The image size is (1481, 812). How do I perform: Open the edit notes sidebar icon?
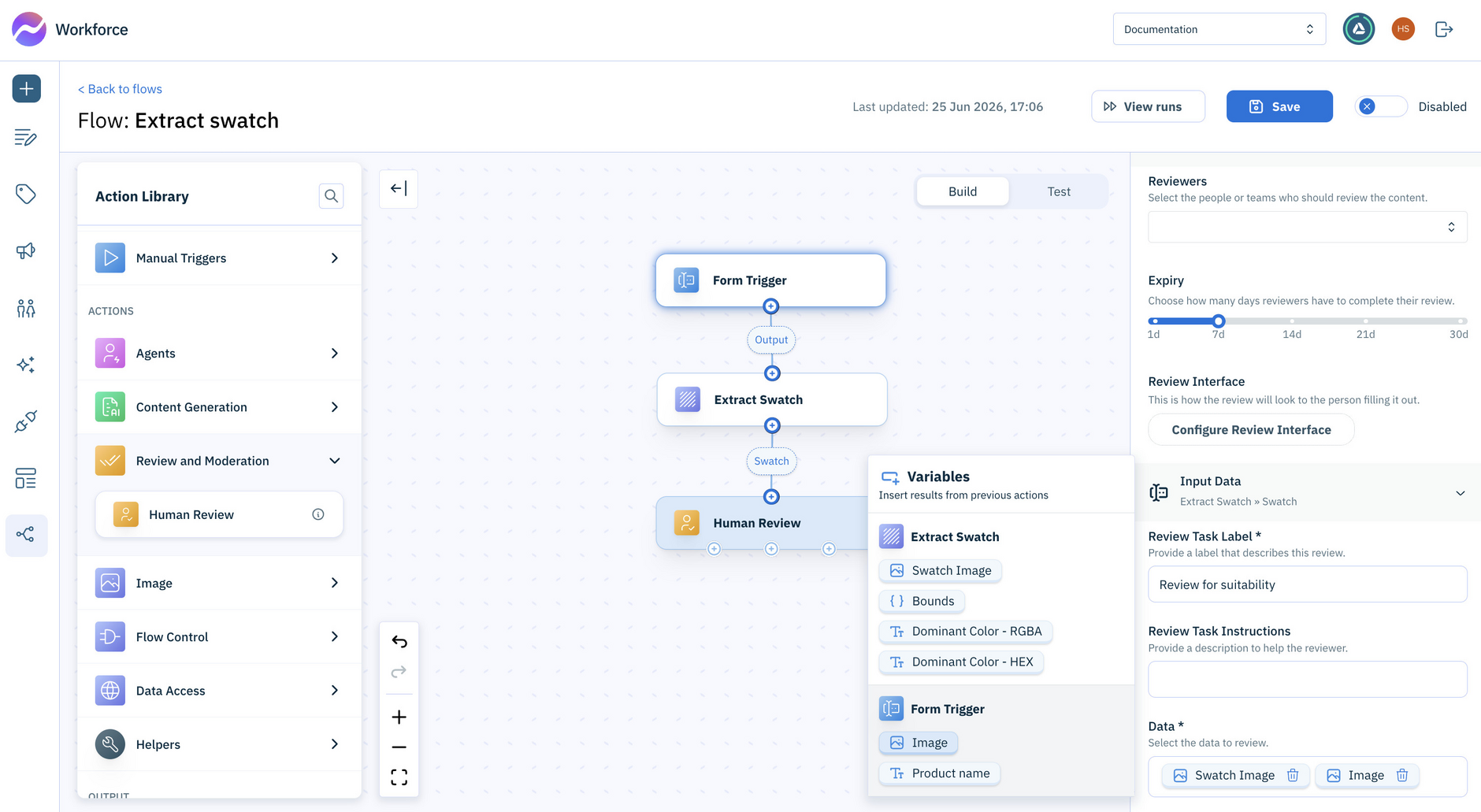point(26,138)
